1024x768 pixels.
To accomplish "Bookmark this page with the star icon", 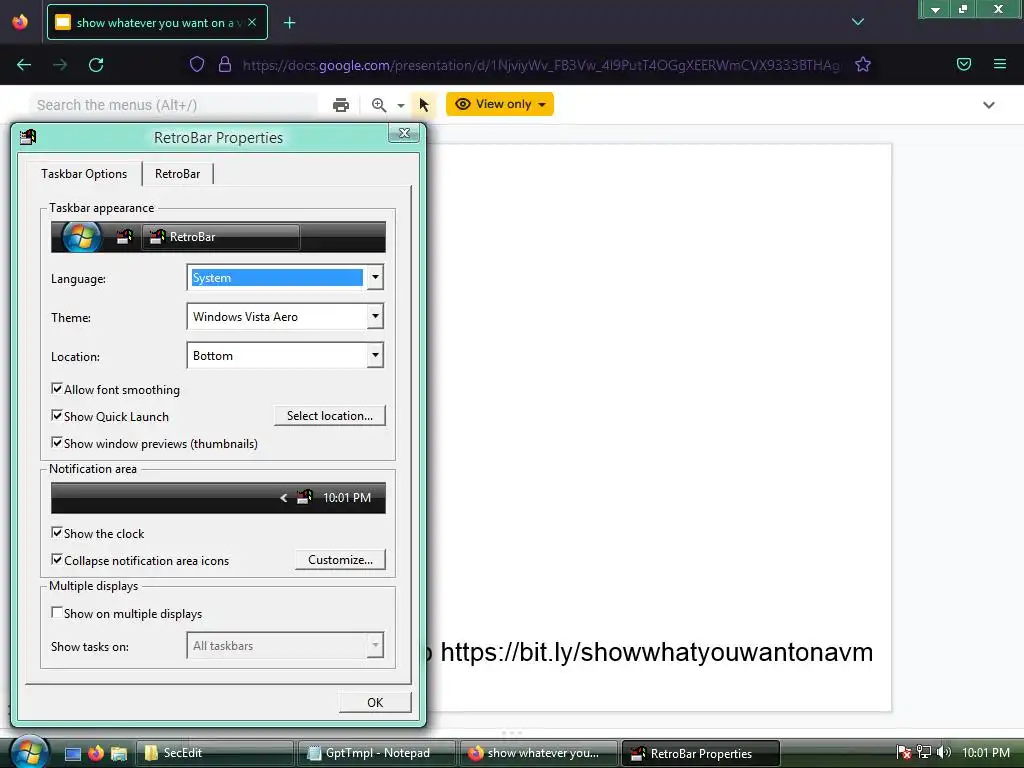I will 863,64.
